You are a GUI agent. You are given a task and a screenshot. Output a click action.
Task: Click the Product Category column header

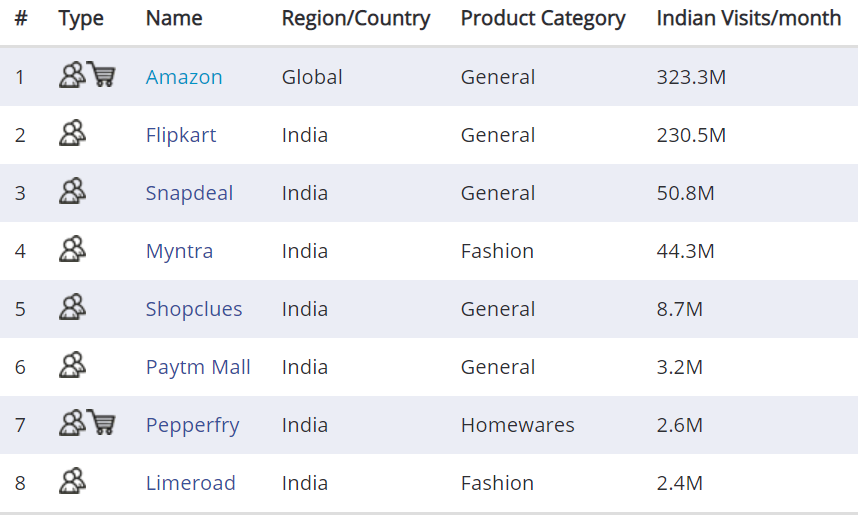[x=543, y=18]
